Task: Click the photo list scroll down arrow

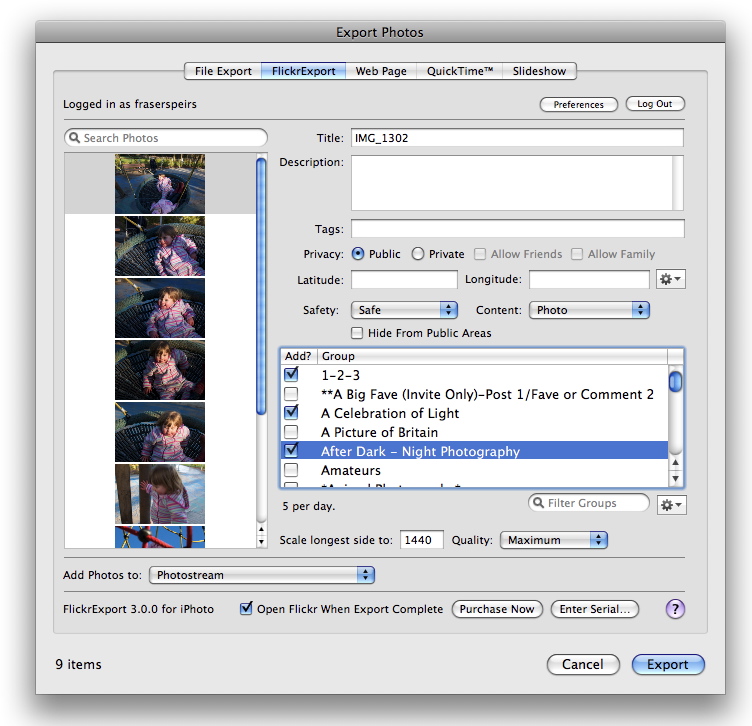Action: tap(261, 542)
